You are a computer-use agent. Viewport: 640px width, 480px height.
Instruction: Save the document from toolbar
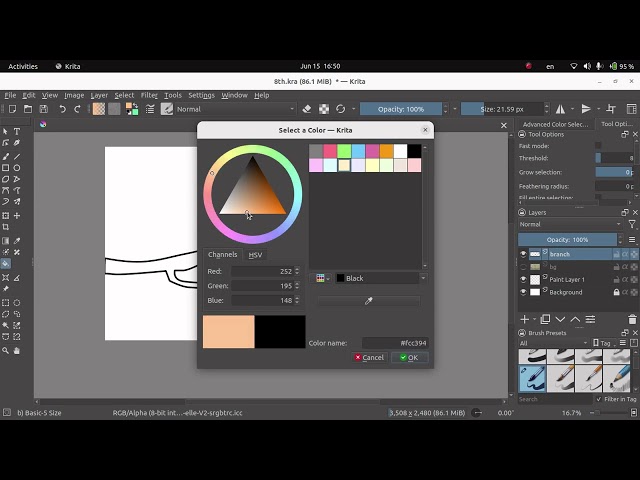(43, 109)
